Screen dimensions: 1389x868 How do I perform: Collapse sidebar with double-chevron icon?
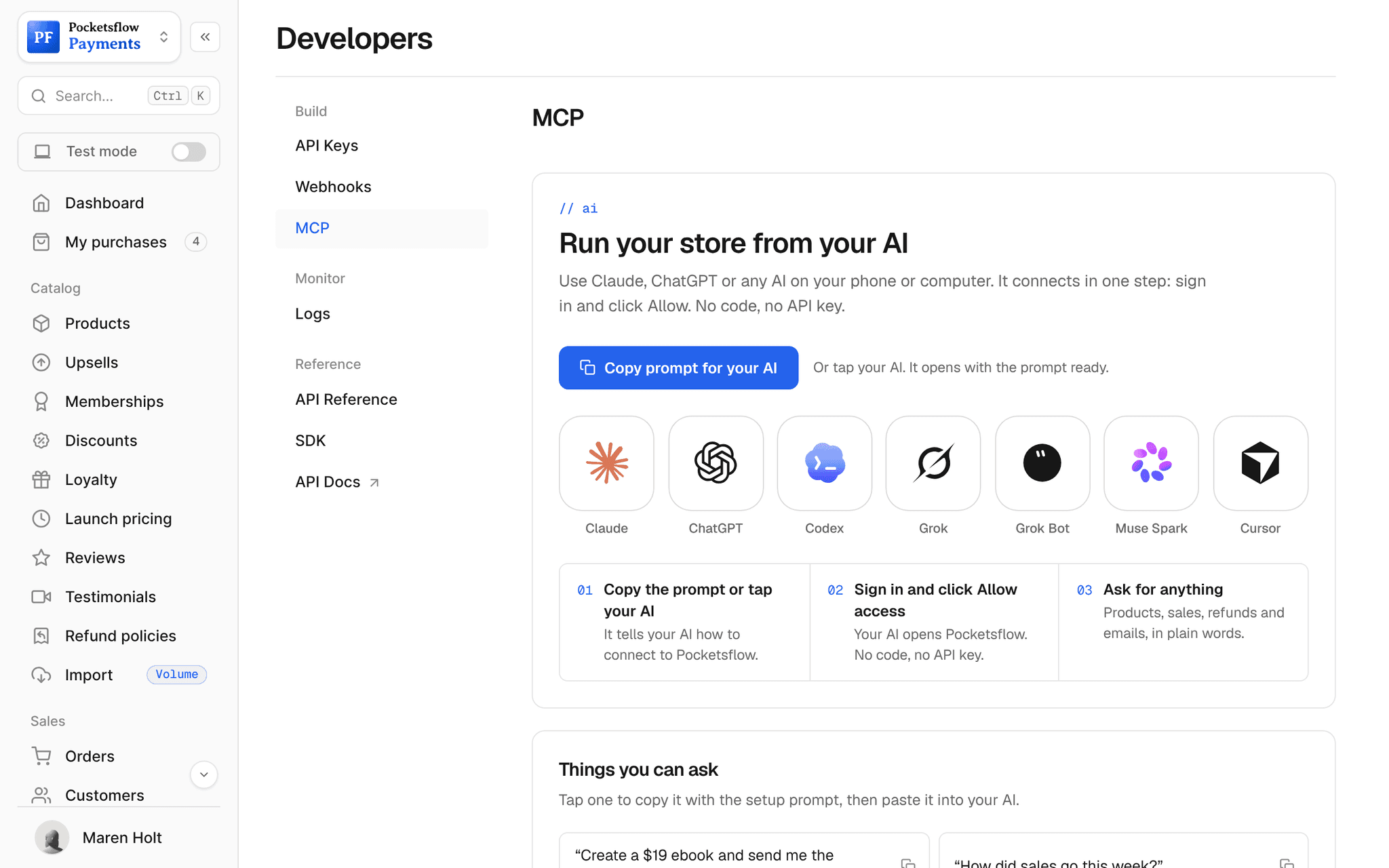[205, 37]
